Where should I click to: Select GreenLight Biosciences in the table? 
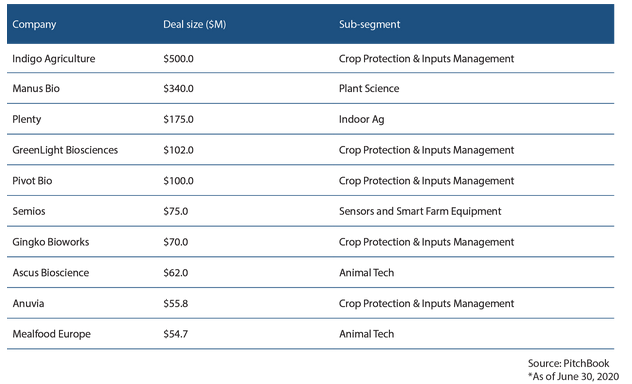coord(65,150)
